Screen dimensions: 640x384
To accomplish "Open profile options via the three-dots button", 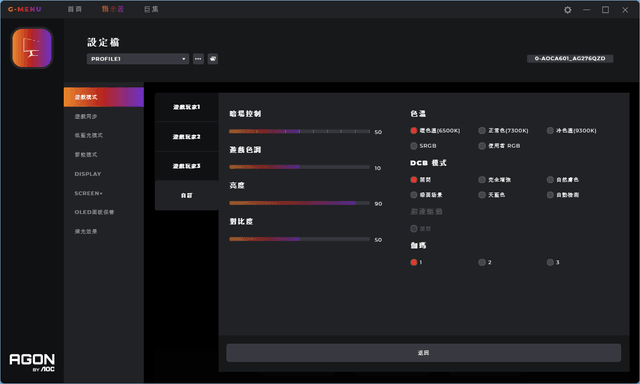I will coord(198,59).
